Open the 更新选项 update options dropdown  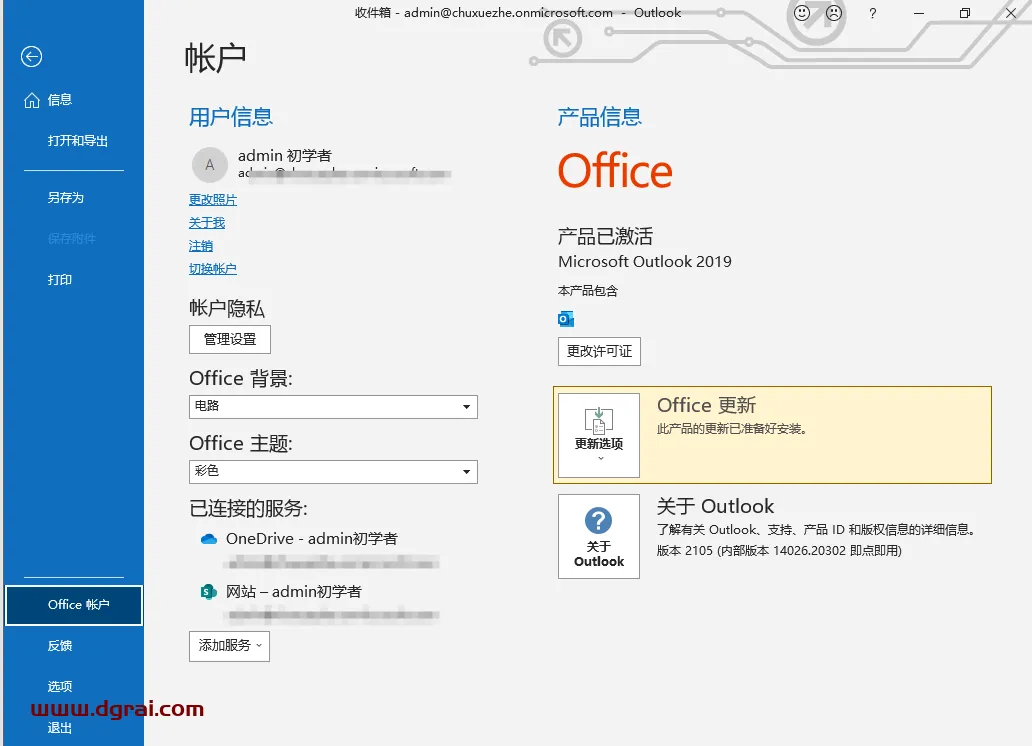coord(599,435)
